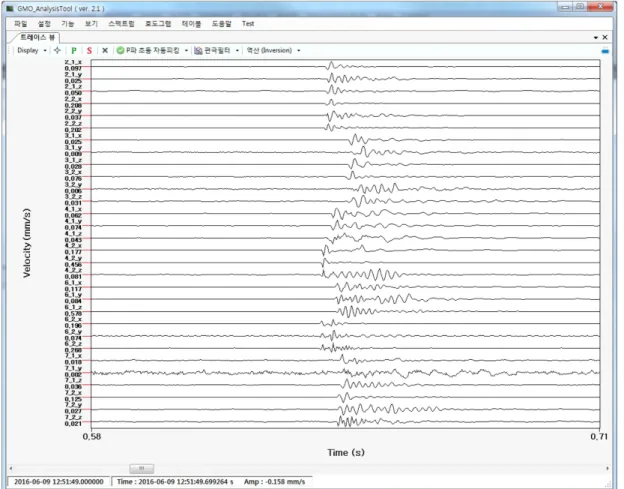
Task: Expand the 역산 (Inversion) dropdown arrow
Action: coord(298,51)
